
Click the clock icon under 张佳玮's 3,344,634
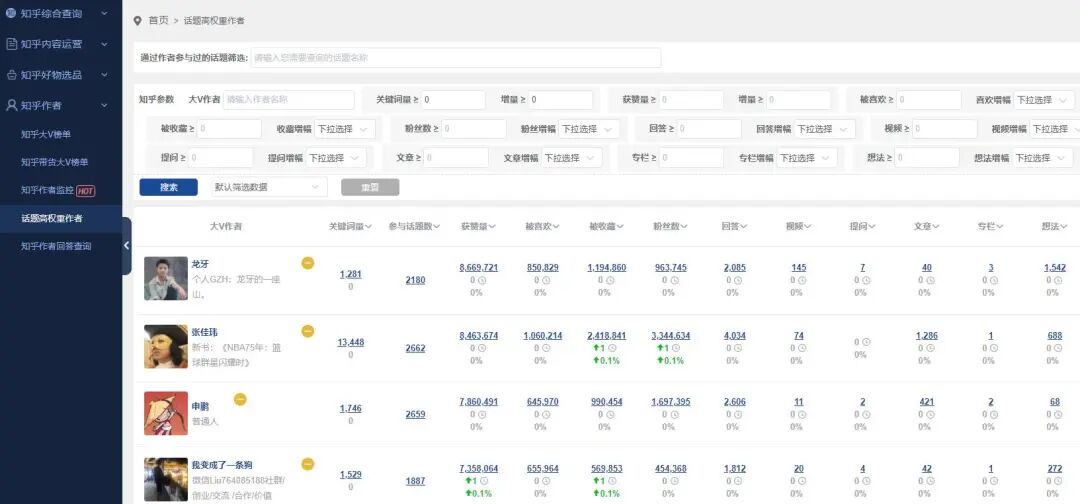pos(676,348)
